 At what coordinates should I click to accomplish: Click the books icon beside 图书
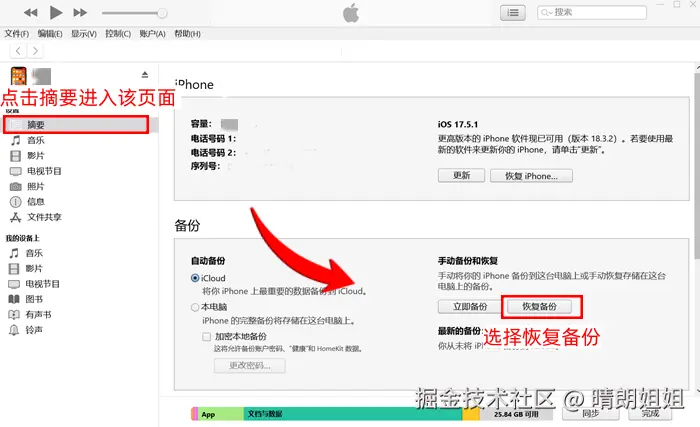[x=14, y=299]
